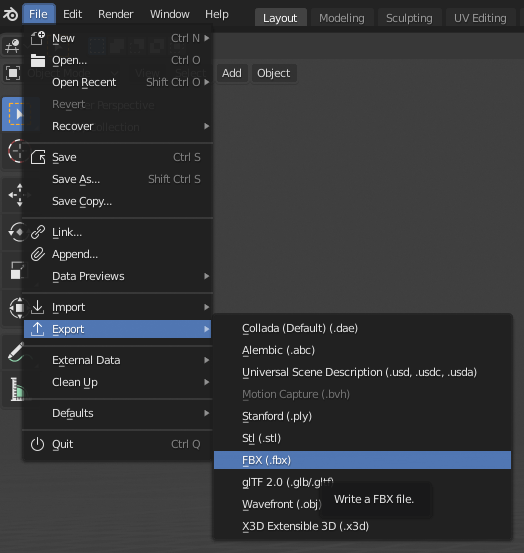Choose Revert in the File menu
Screen dimensions: 524x553
coord(117,104)
